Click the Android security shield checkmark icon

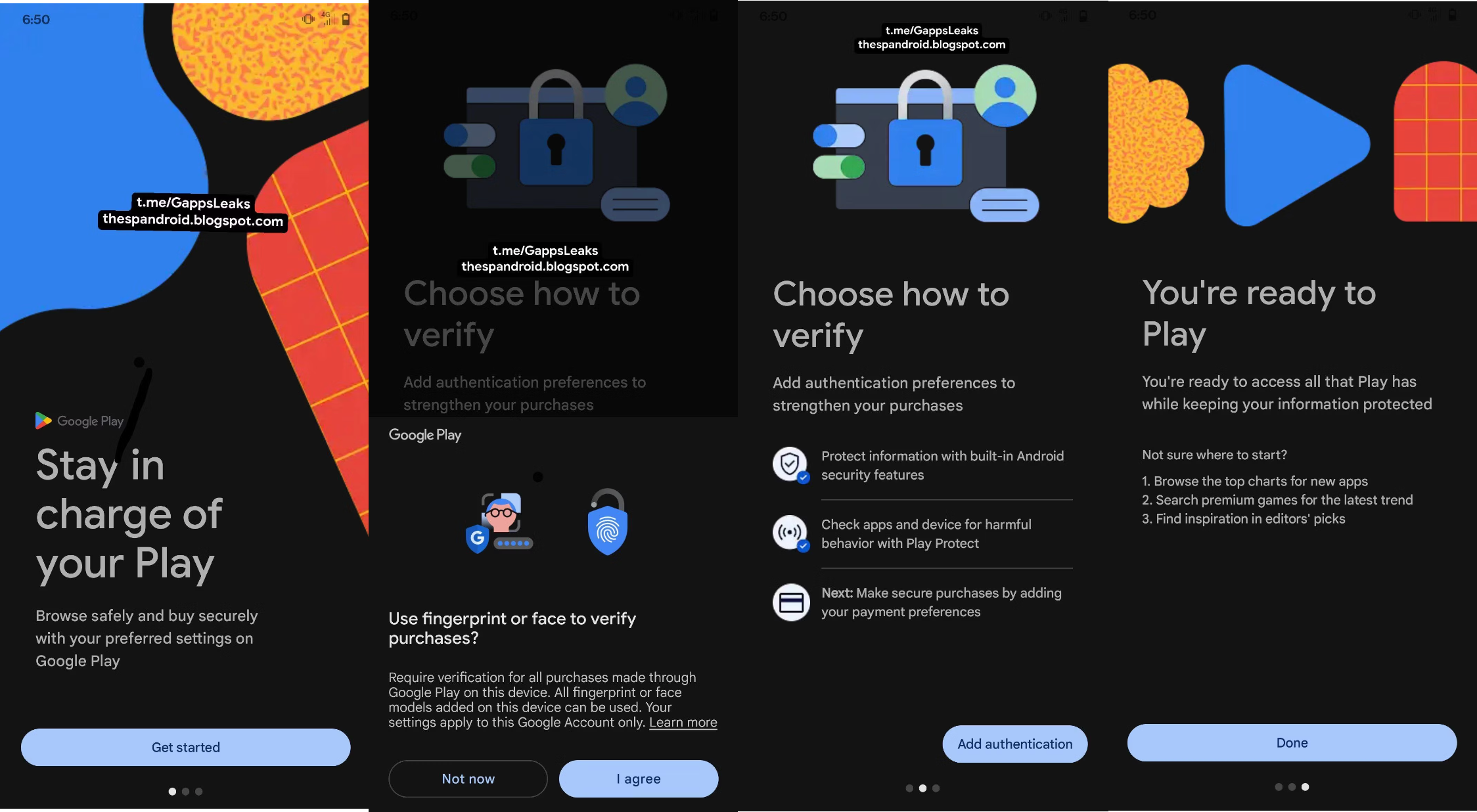point(790,463)
